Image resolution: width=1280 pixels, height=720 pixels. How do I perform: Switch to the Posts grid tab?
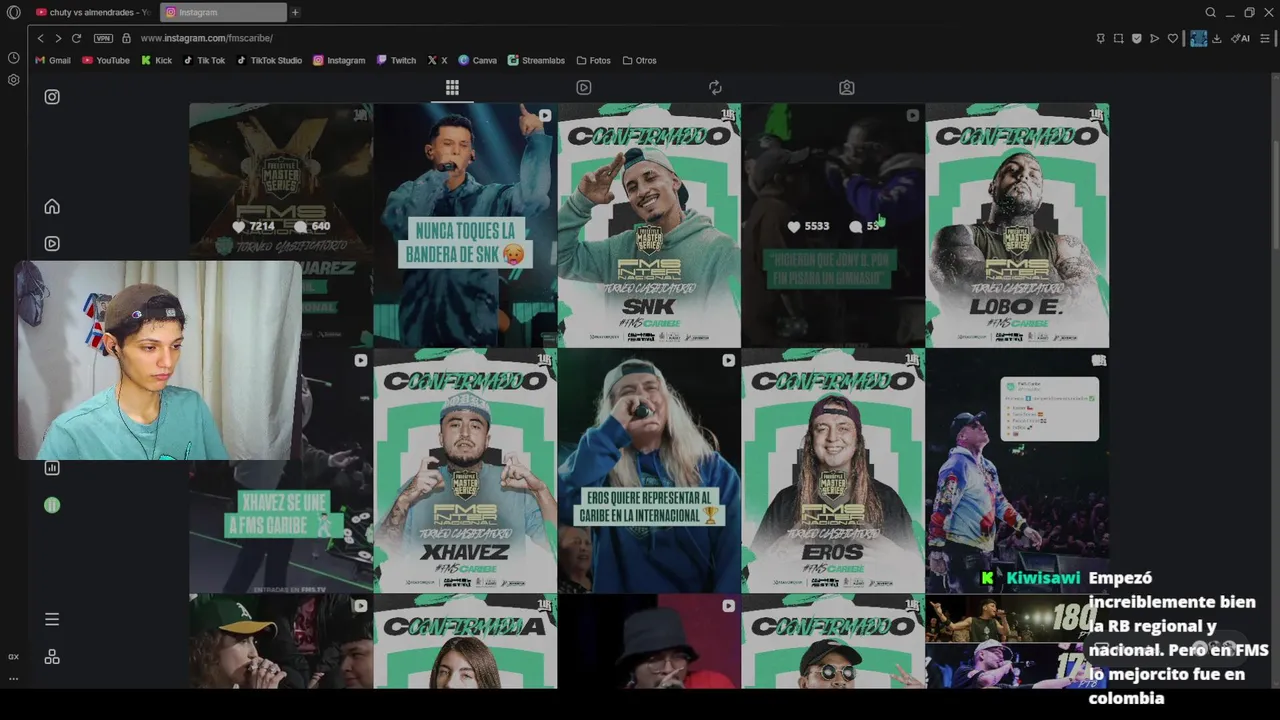(452, 88)
